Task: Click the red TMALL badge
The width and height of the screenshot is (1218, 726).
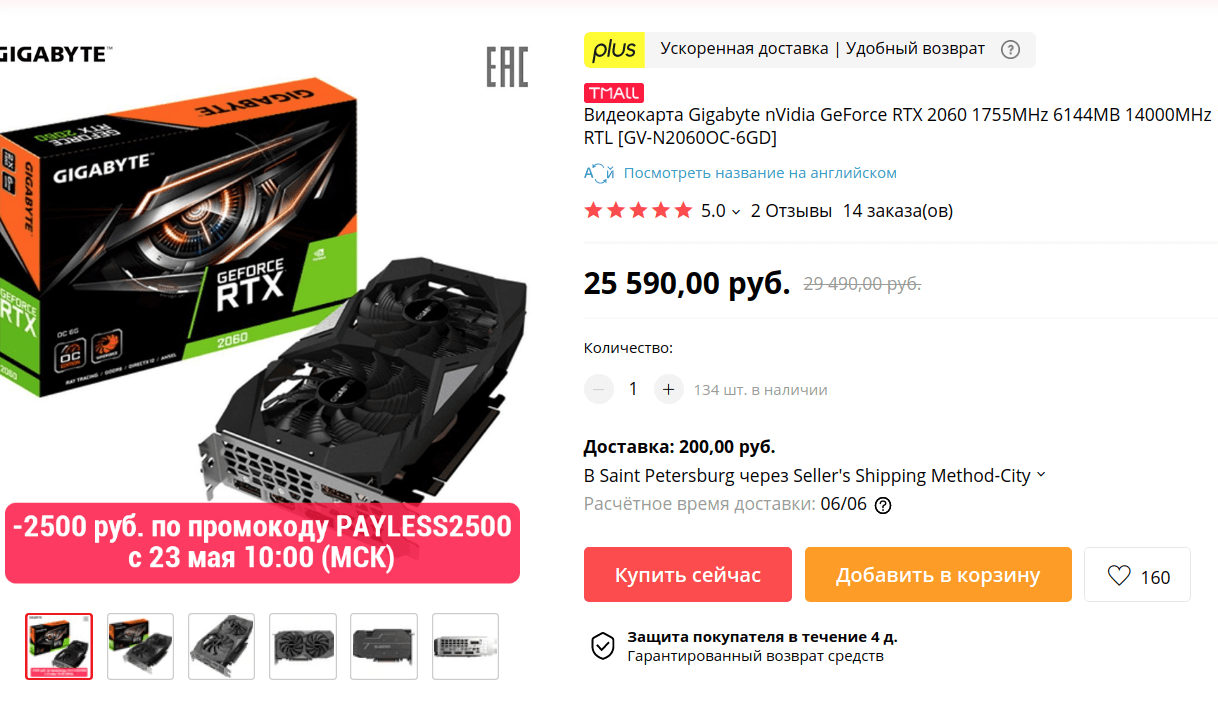Action: 614,93
